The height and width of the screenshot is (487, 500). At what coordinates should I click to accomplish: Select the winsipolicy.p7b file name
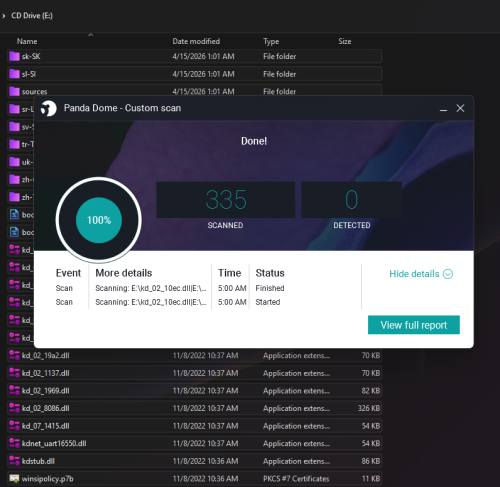pos(48,479)
